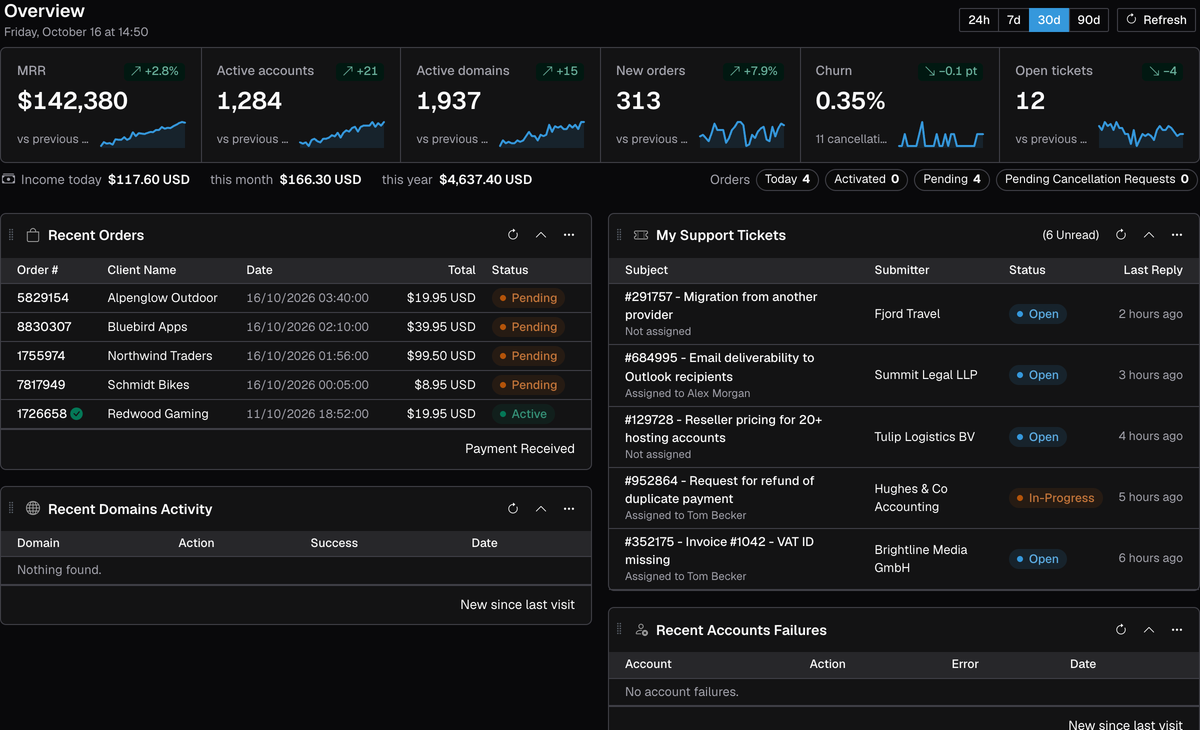Click the New orders sparkline chart
1200x730 pixels.
[741, 133]
